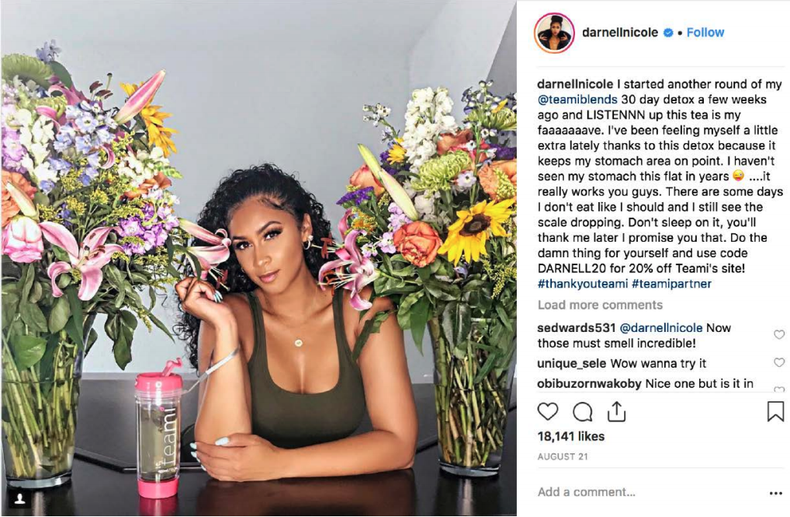
Task: Click the share arrow icon
Action: tap(616, 412)
